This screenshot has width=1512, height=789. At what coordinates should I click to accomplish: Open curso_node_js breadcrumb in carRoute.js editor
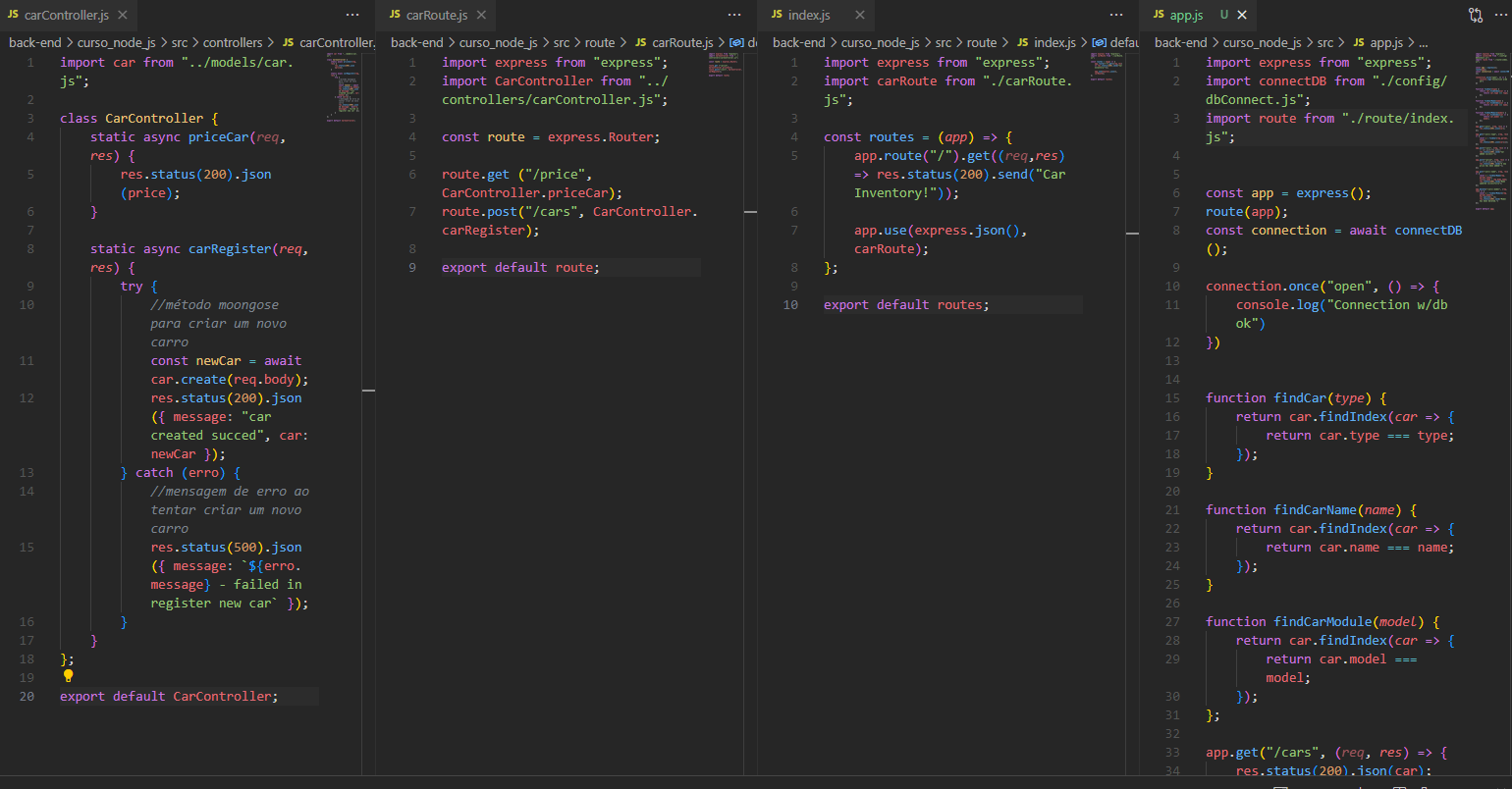(x=498, y=42)
